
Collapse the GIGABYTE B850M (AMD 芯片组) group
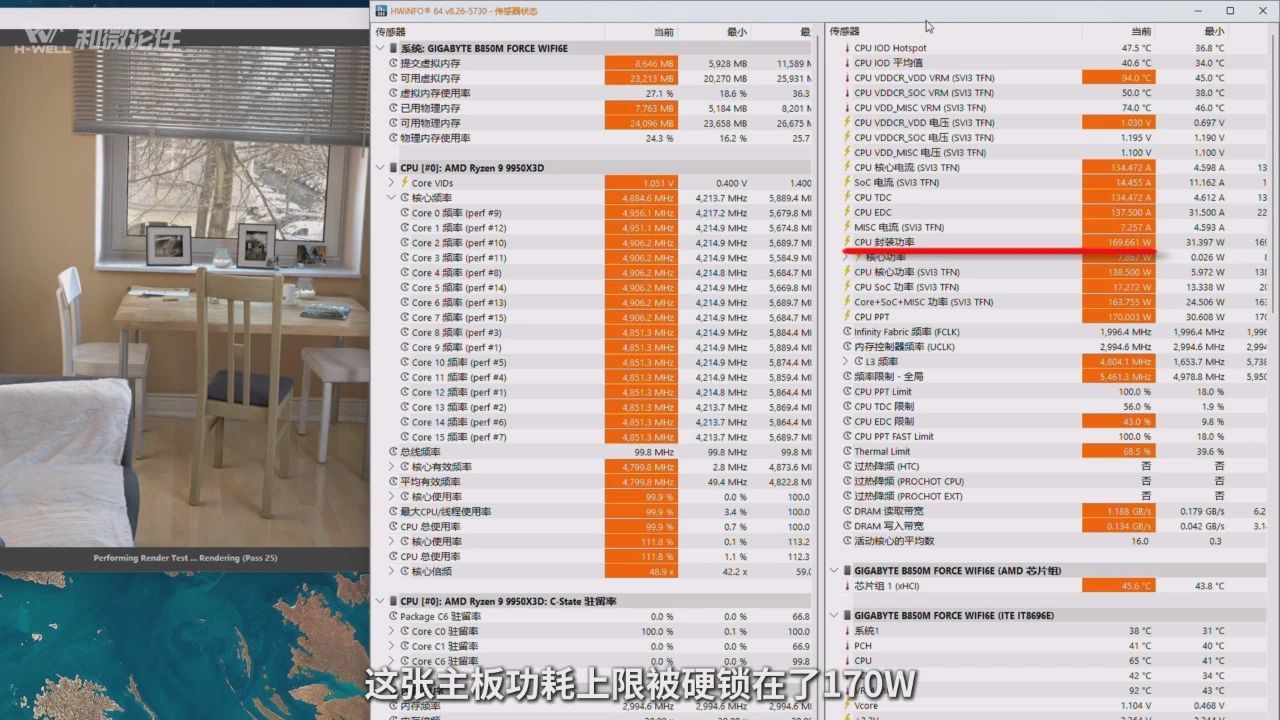pos(834,571)
